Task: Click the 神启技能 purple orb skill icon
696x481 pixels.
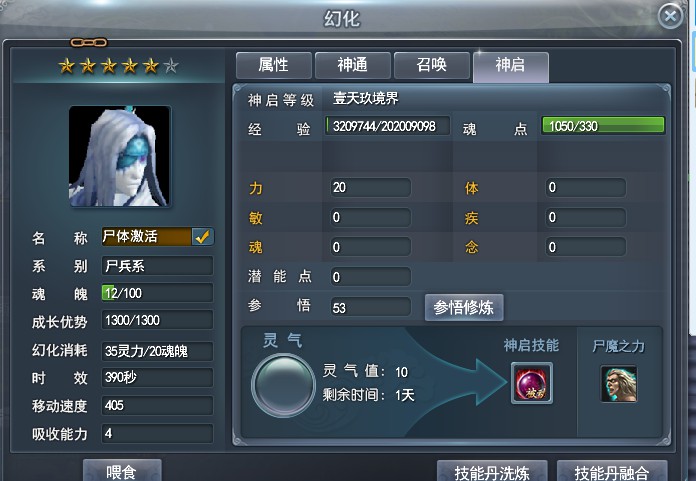Action: click(x=532, y=383)
